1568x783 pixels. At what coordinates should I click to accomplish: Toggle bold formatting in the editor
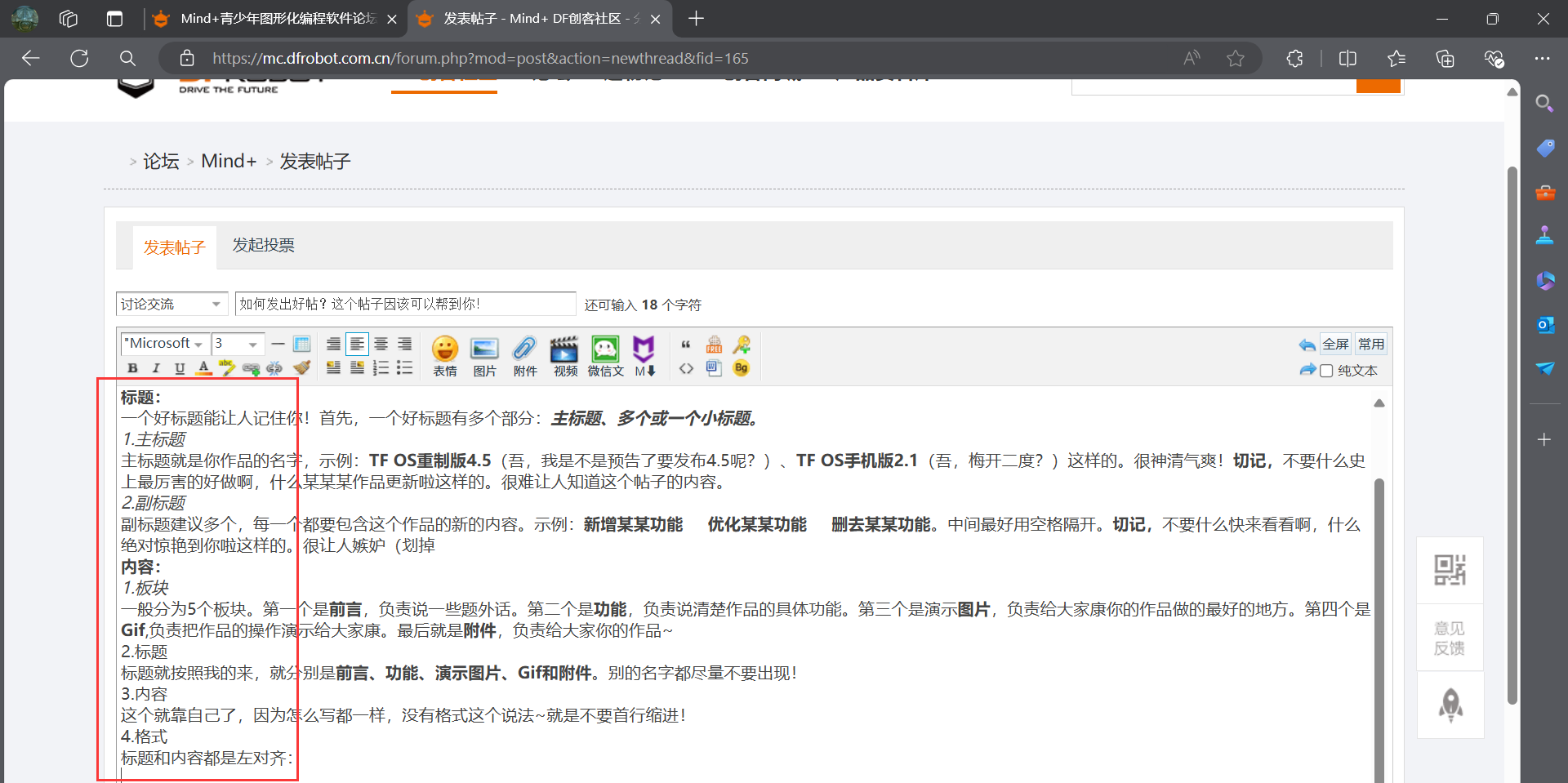pyautogui.click(x=132, y=368)
